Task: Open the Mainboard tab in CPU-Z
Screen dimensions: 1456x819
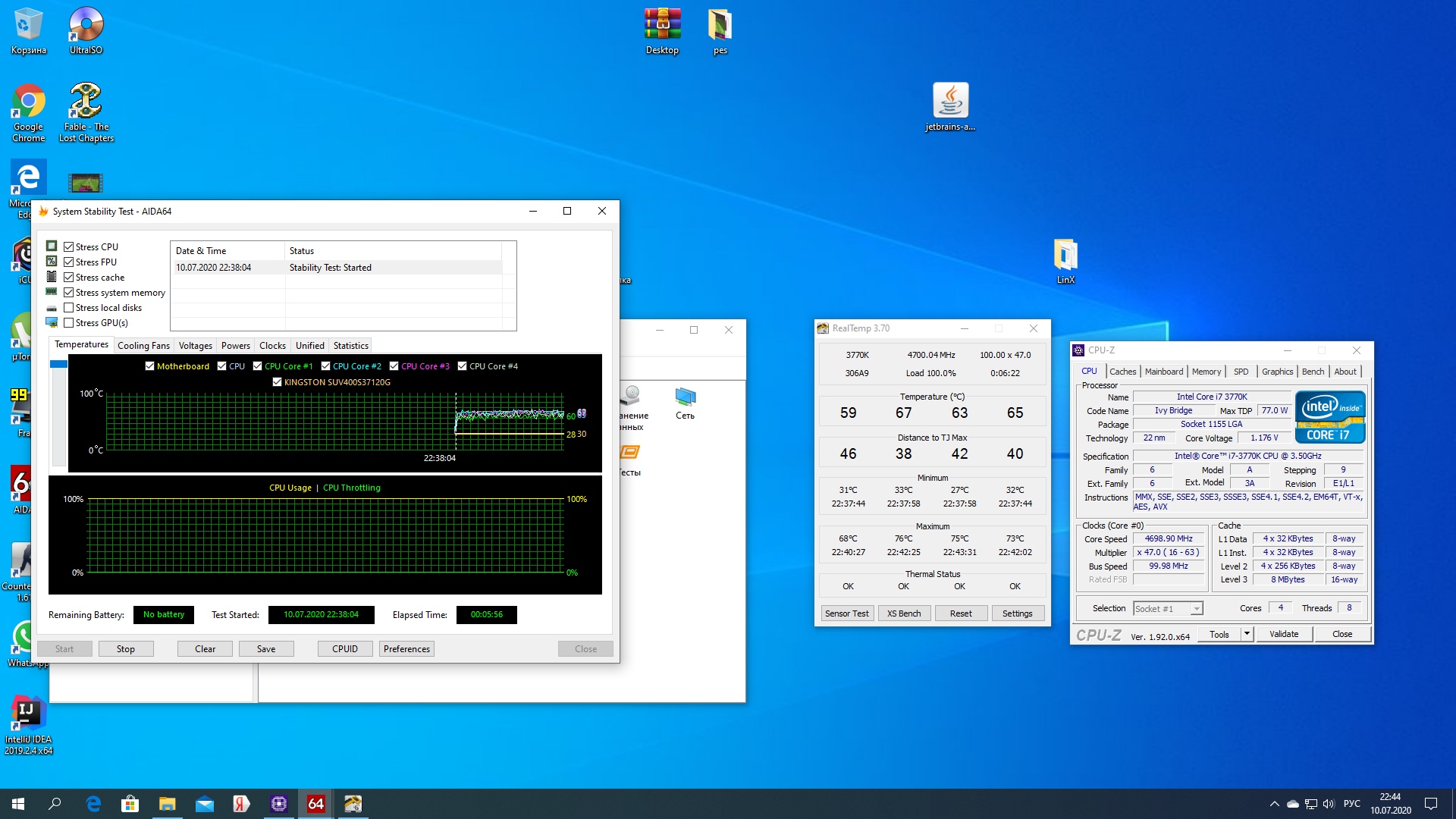Action: coord(1163,372)
